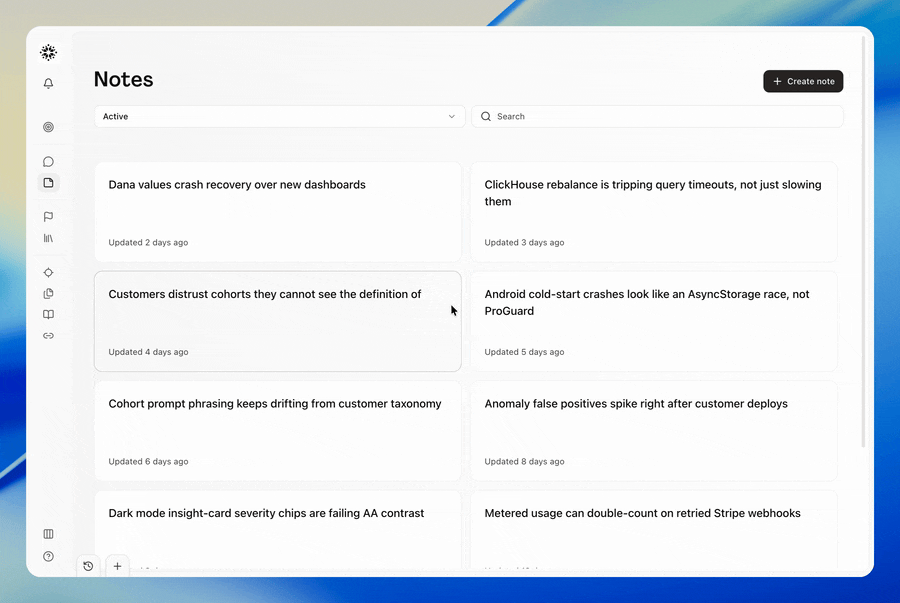The image size is (900, 603).
Task: Click 'Updated 8 days ago' text
Action: 524,462
